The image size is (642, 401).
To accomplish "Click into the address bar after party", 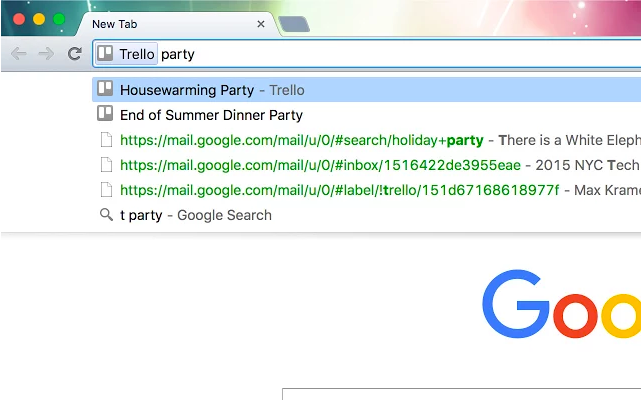I will tap(409, 54).
